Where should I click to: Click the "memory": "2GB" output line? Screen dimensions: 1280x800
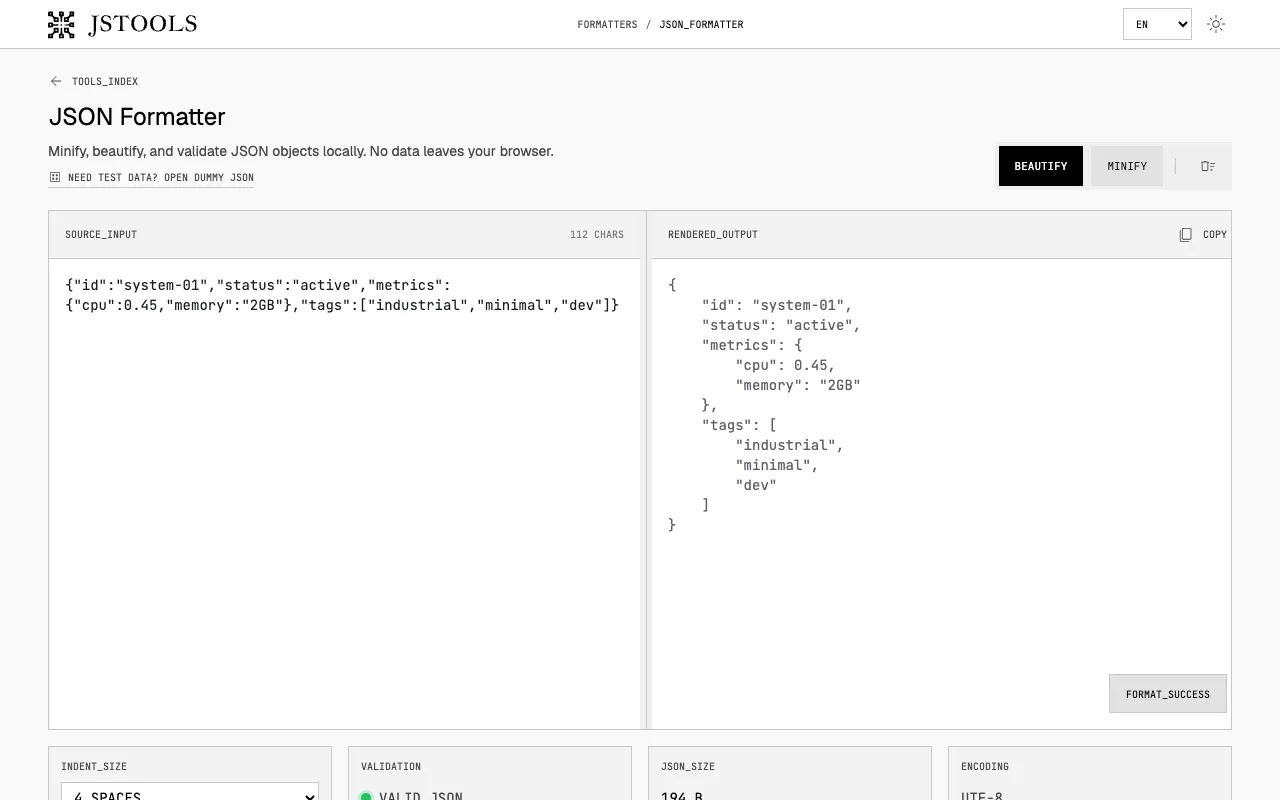[x=798, y=385]
